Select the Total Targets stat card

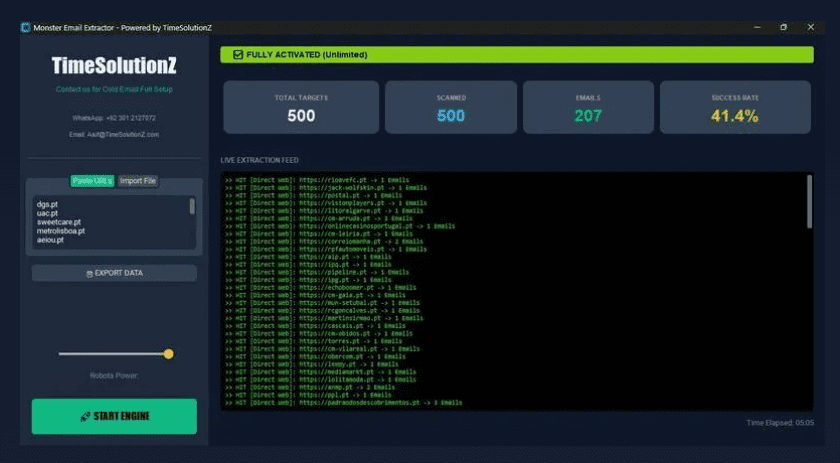click(x=301, y=108)
